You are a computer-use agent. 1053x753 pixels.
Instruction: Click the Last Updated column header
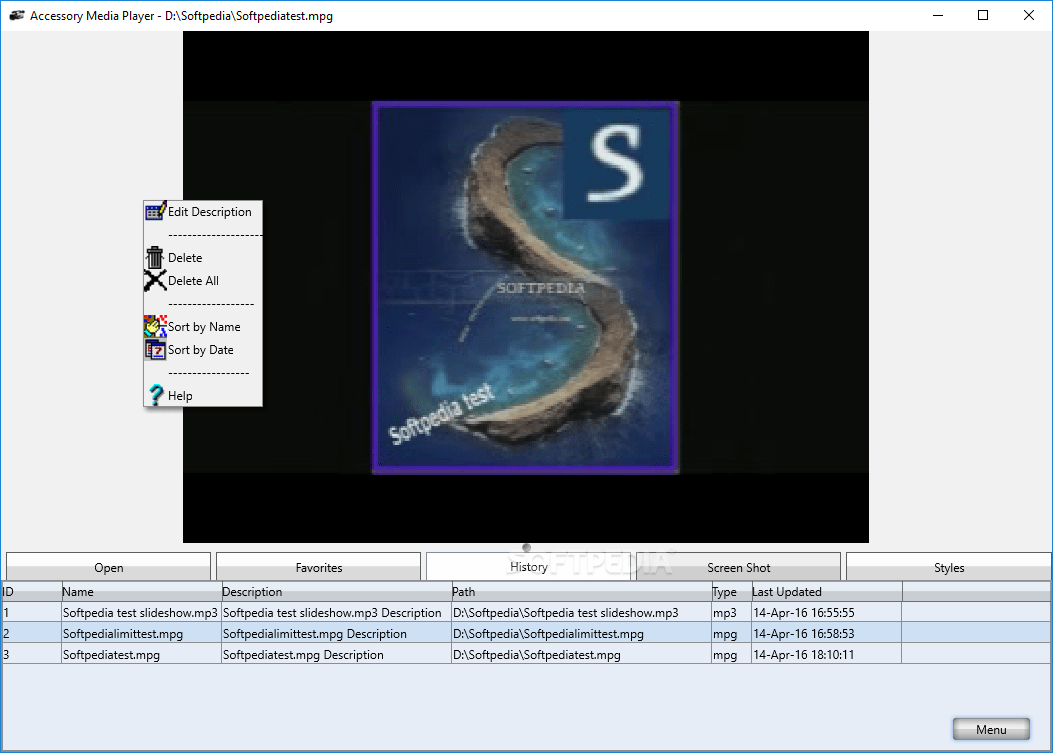(x=827, y=592)
